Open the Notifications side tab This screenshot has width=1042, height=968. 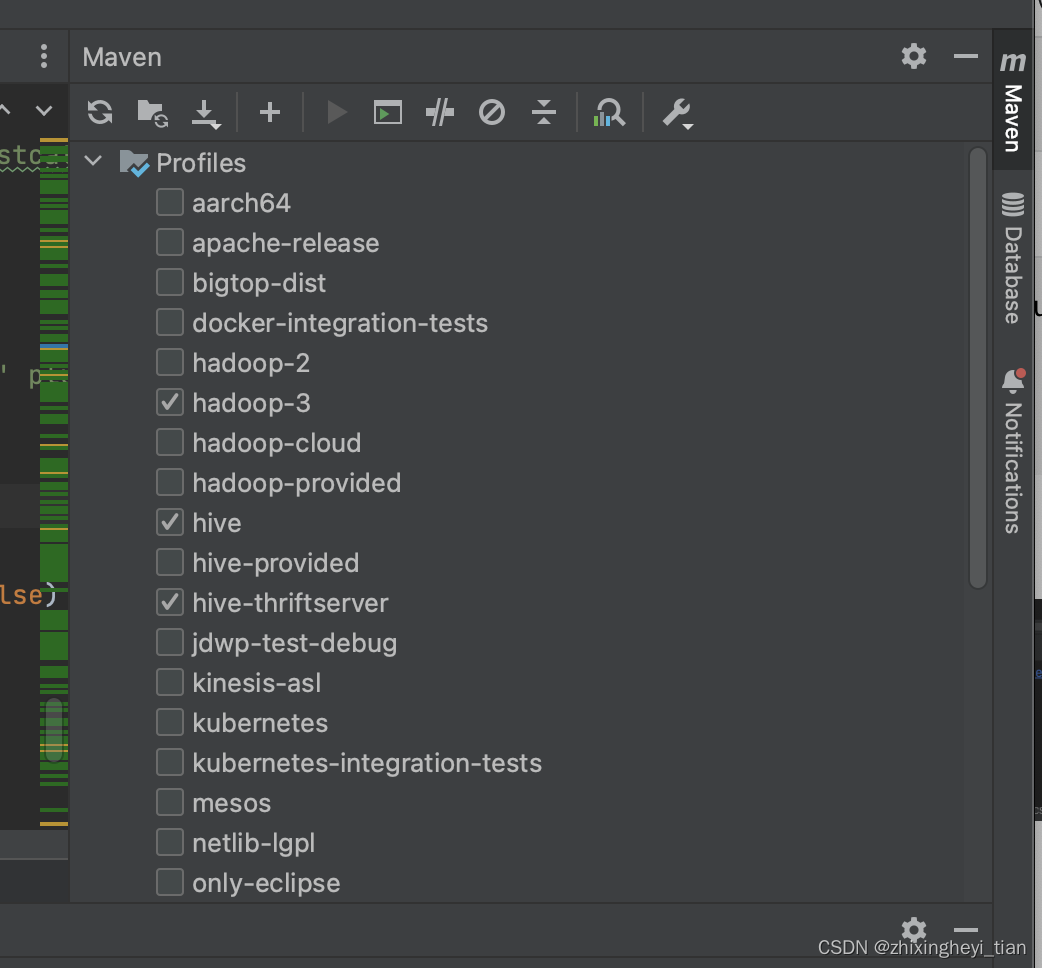[1012, 451]
